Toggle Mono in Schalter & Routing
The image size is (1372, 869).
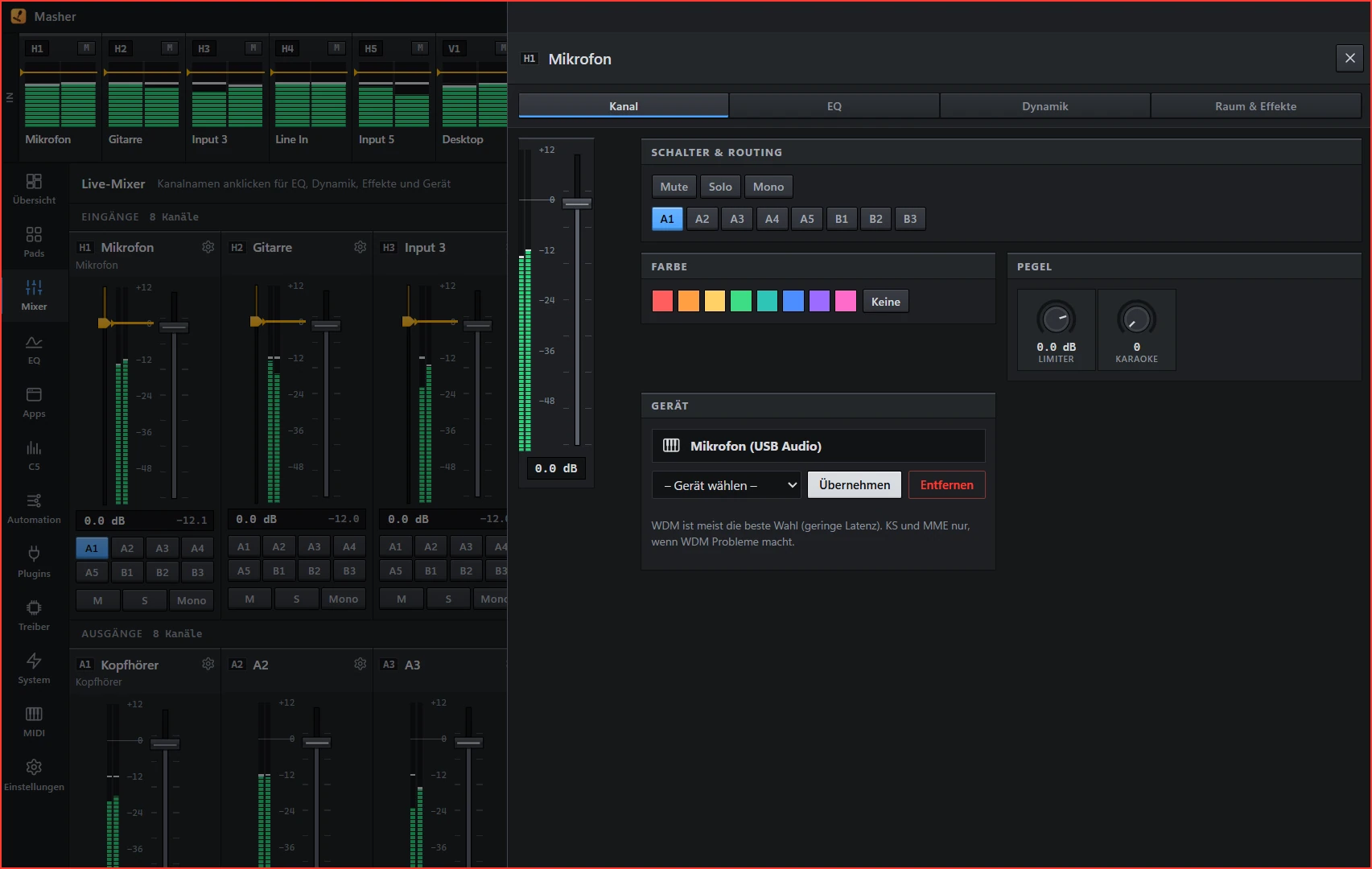[x=768, y=187]
